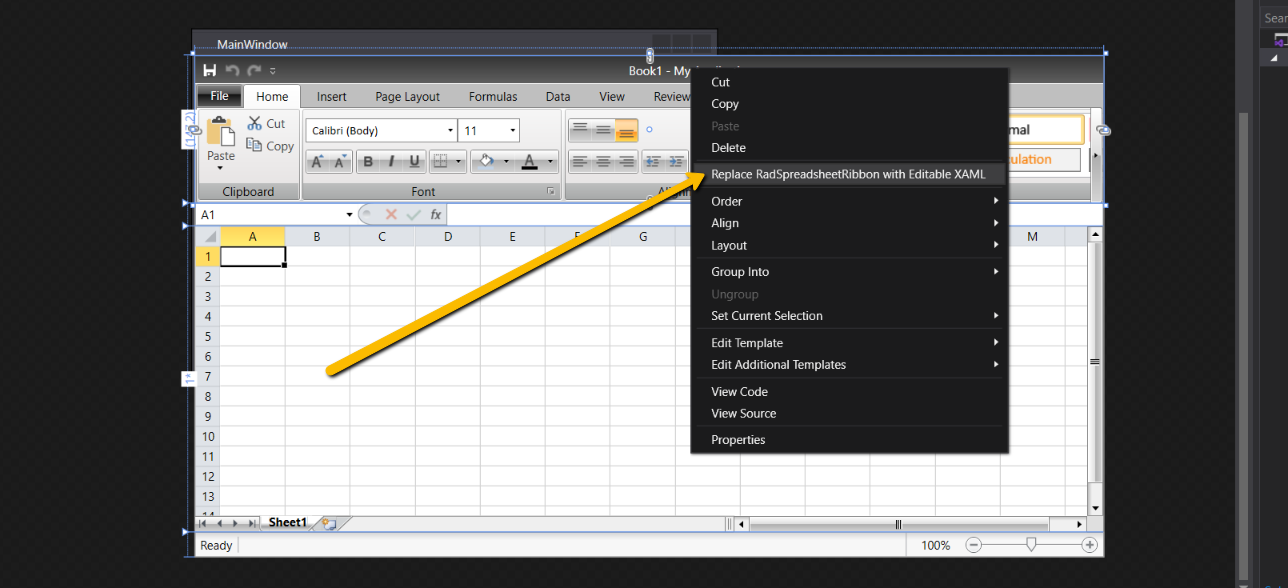Click the Save icon in quick access toolbar

point(210,70)
